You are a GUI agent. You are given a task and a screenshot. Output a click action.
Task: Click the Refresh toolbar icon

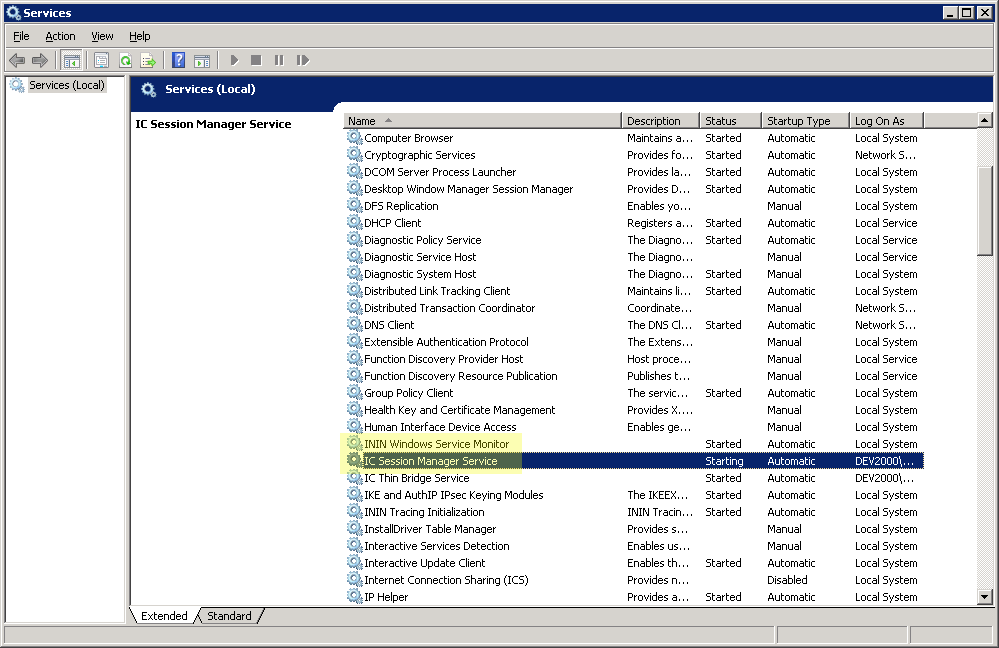[125, 61]
